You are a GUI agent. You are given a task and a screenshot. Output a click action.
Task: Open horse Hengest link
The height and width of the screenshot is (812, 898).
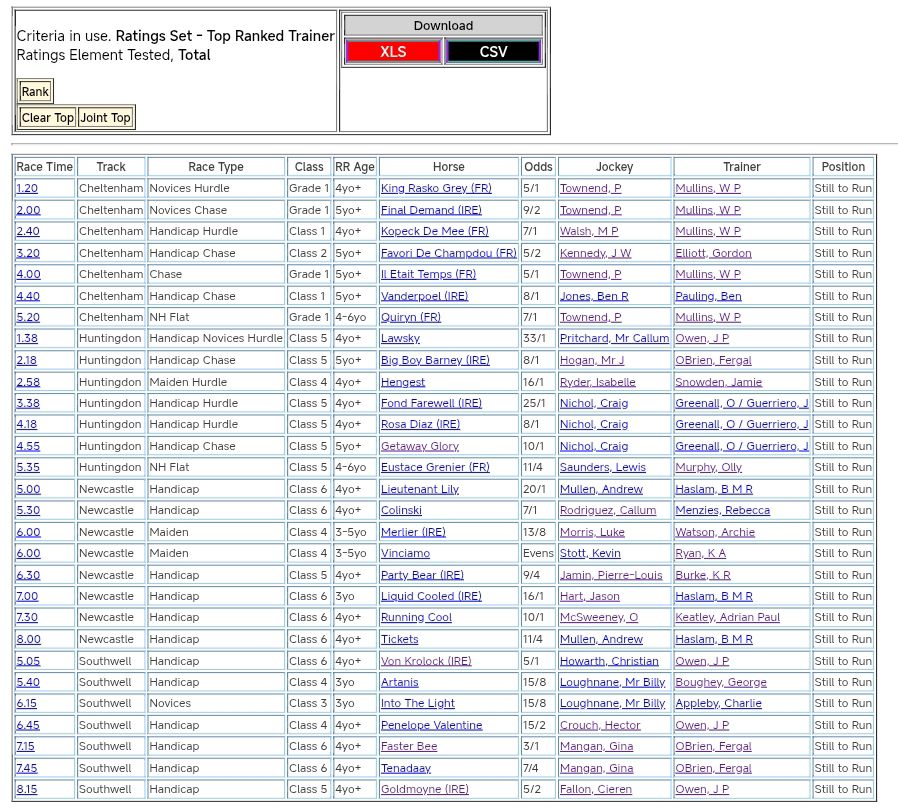click(403, 382)
